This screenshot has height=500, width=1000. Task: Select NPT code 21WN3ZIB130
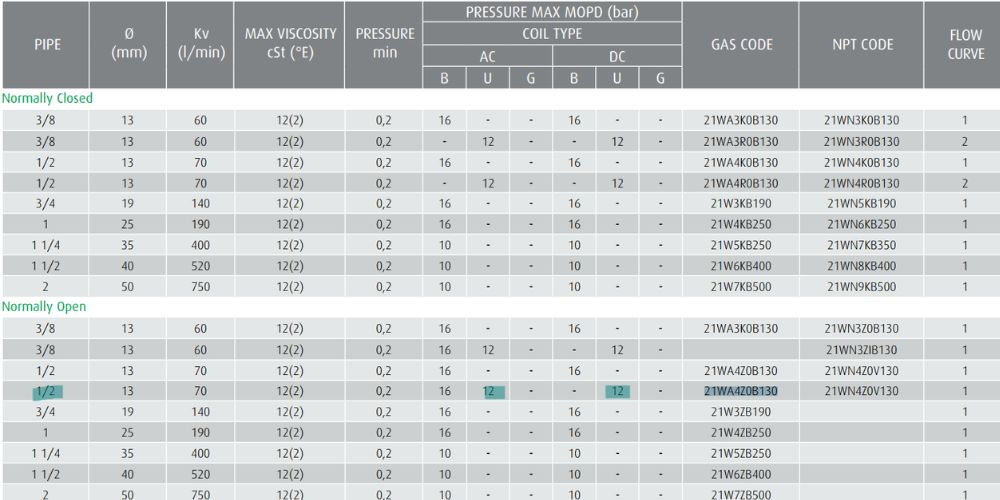pos(862,350)
